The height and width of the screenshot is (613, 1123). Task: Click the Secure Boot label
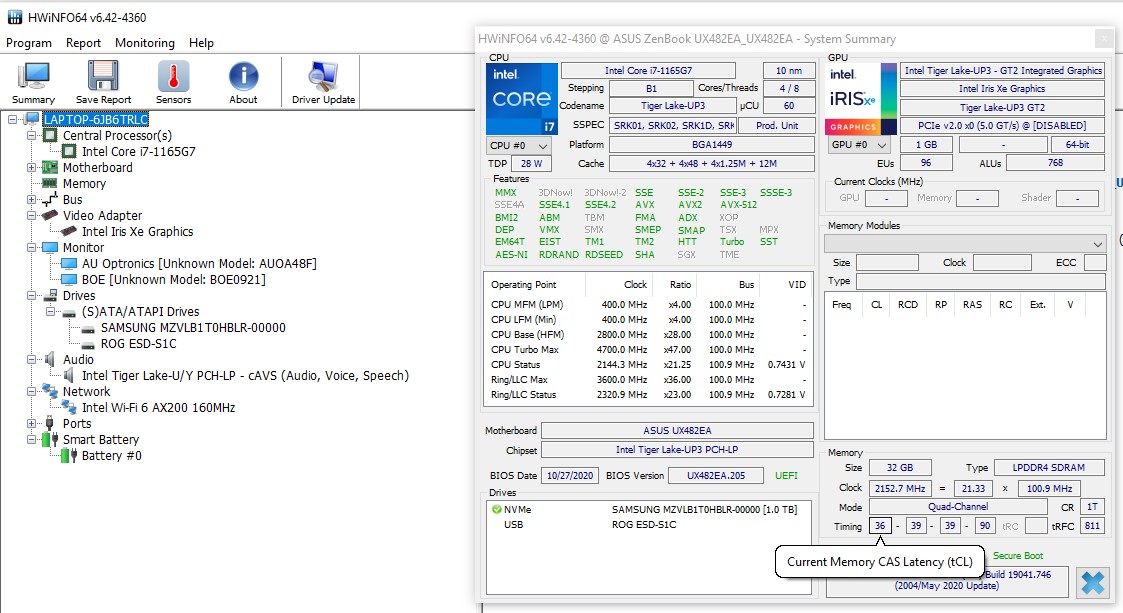click(1018, 556)
